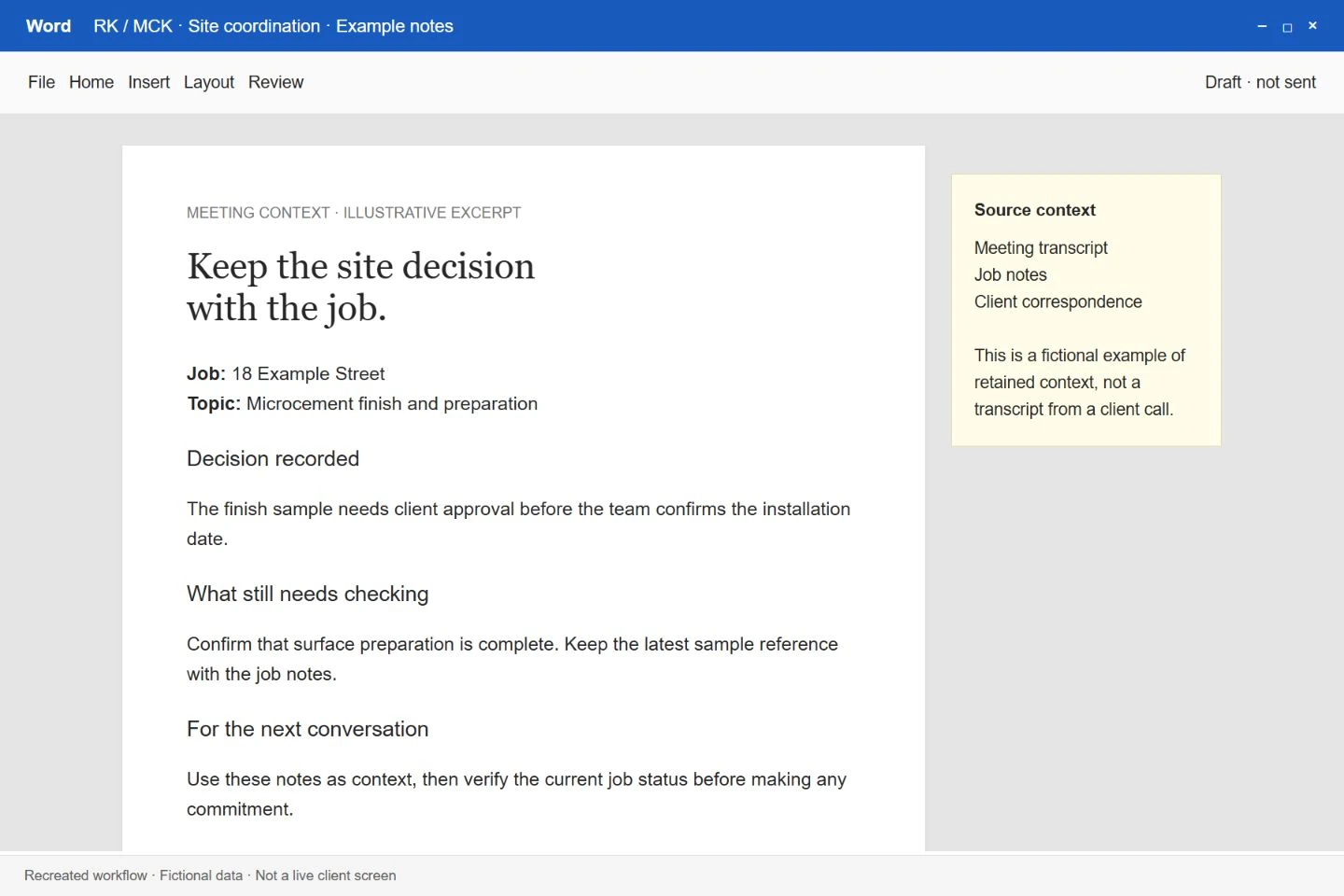This screenshot has height=896, width=1344.
Task: Maximize the Word window
Action: point(1287,26)
